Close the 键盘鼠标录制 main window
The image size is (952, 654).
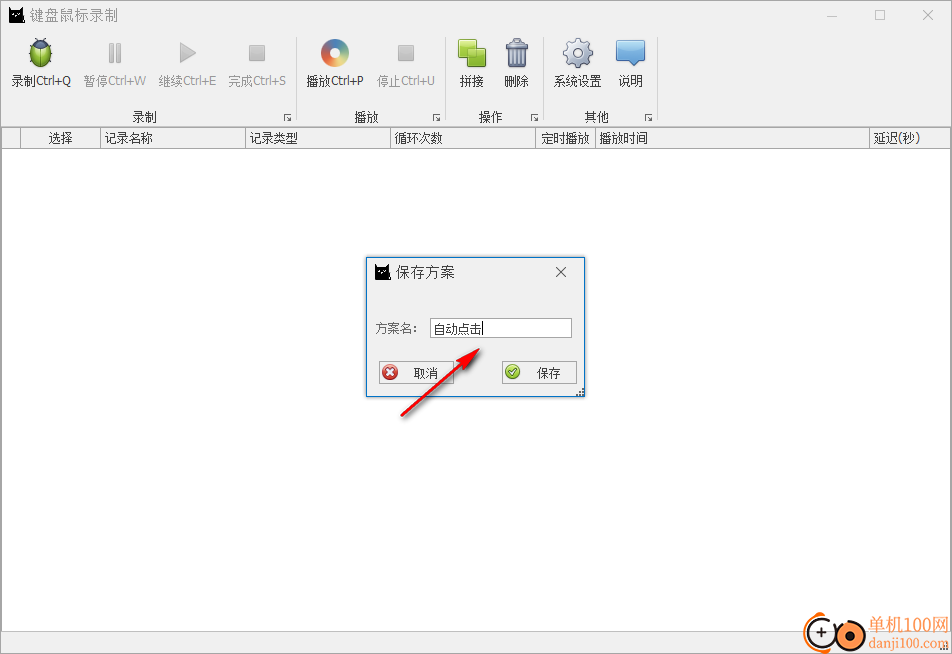pyautogui.click(x=928, y=15)
